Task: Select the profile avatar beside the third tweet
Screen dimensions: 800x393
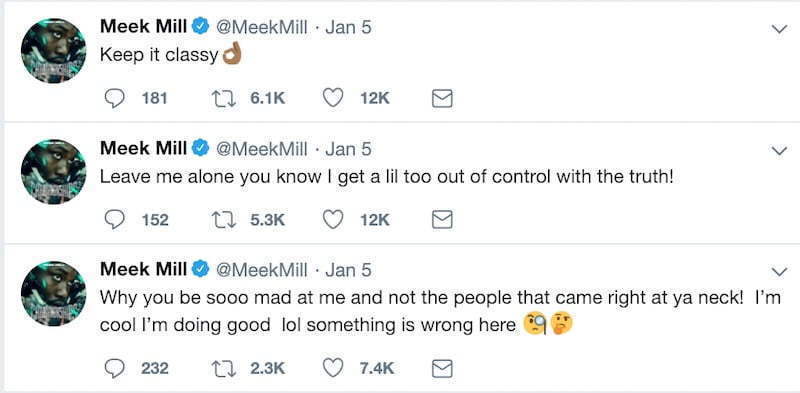Action: (x=54, y=293)
